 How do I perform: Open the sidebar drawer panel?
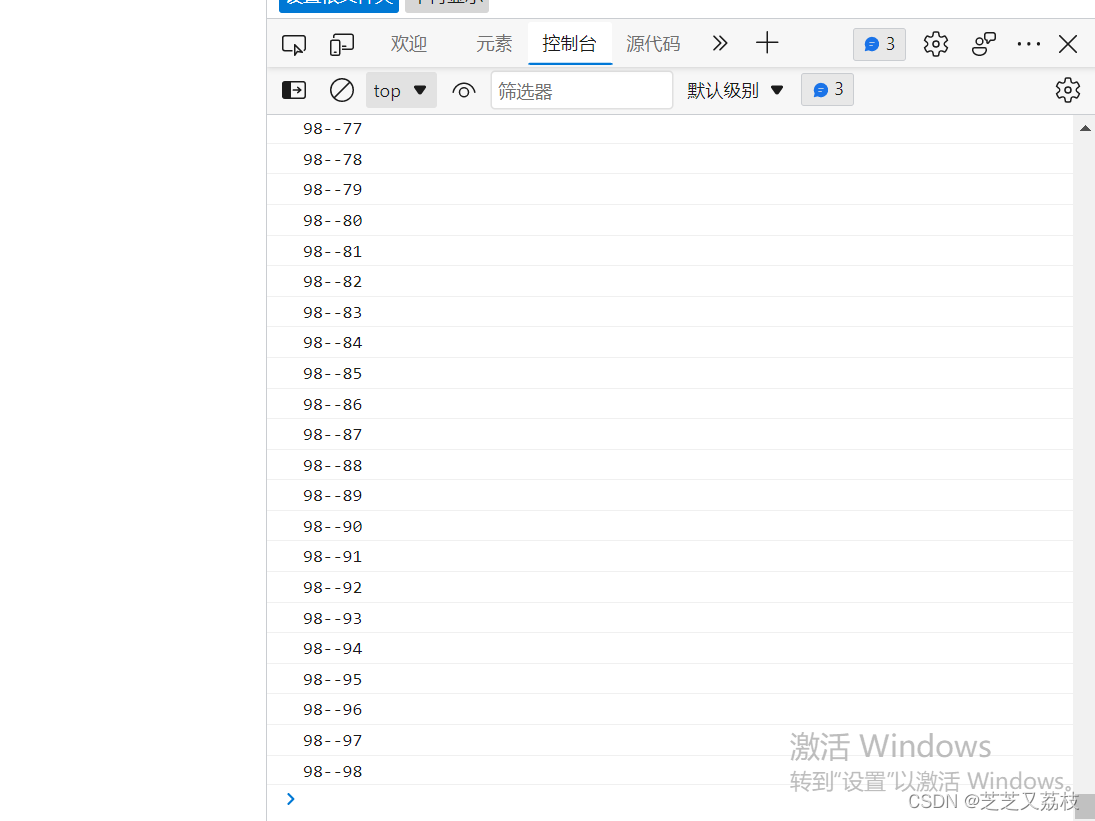pos(293,89)
